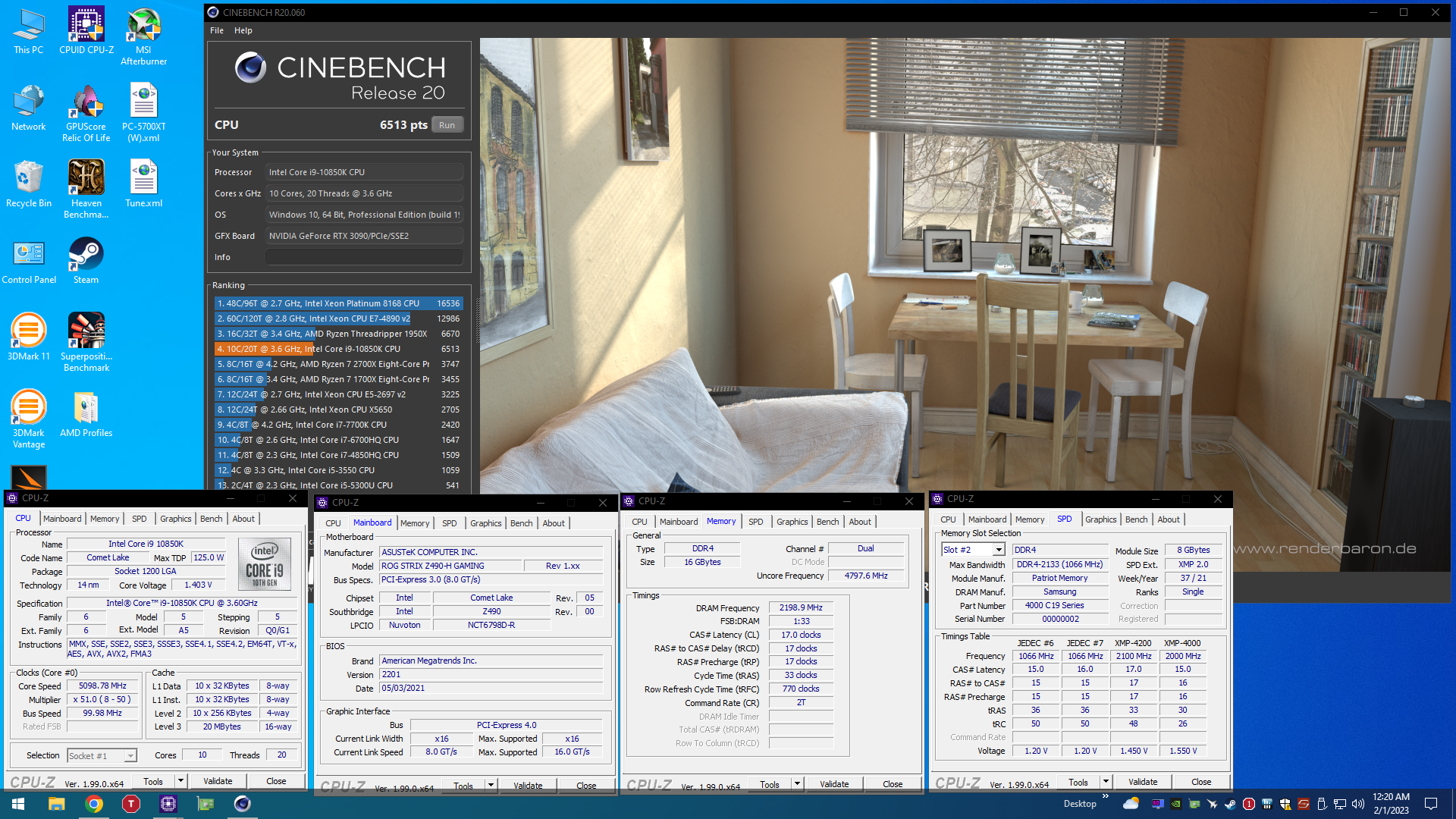The width and height of the screenshot is (1456, 819).
Task: Open the weather tray icon
Action: (1131, 804)
